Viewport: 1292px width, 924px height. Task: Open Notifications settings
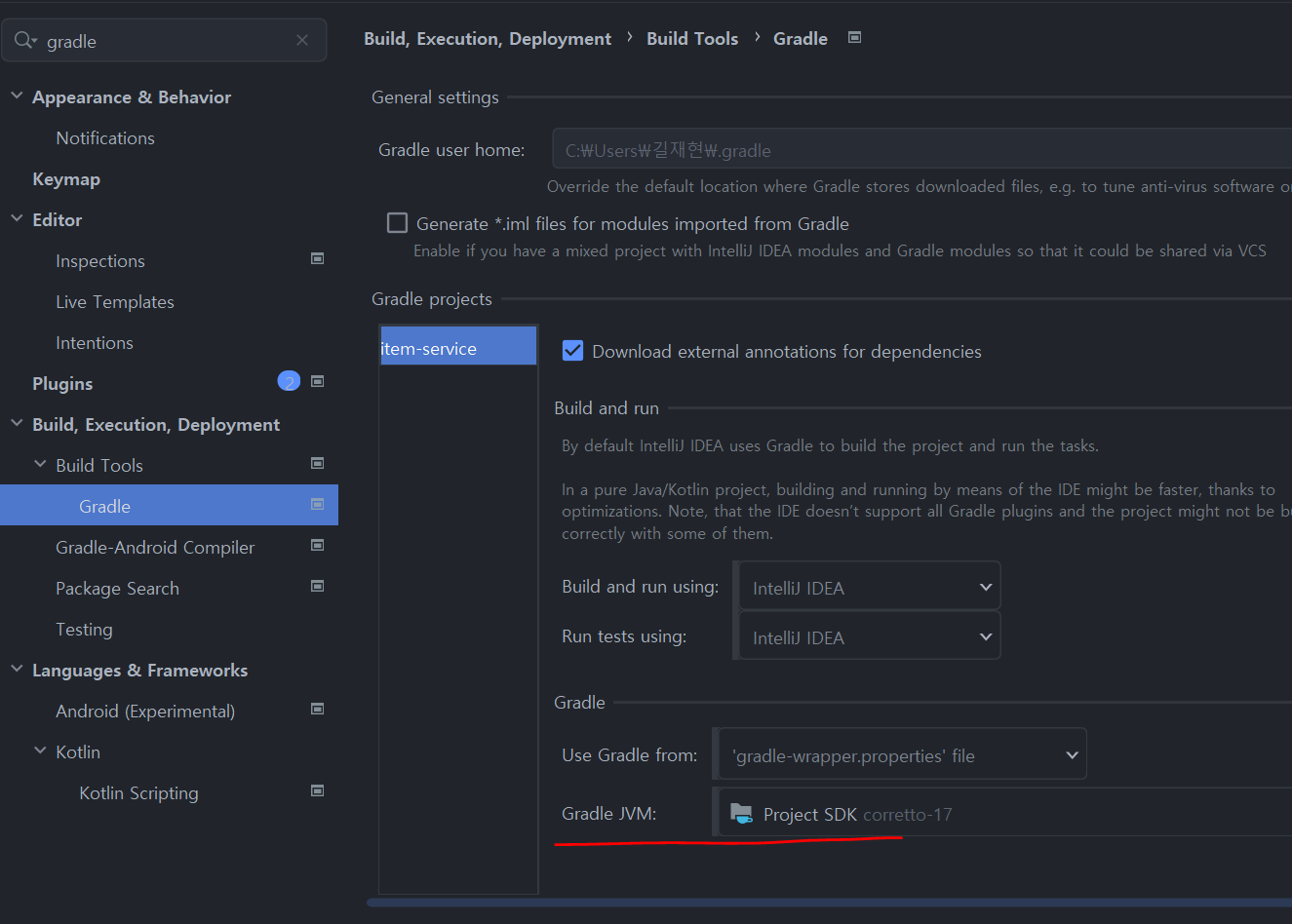pos(105,138)
